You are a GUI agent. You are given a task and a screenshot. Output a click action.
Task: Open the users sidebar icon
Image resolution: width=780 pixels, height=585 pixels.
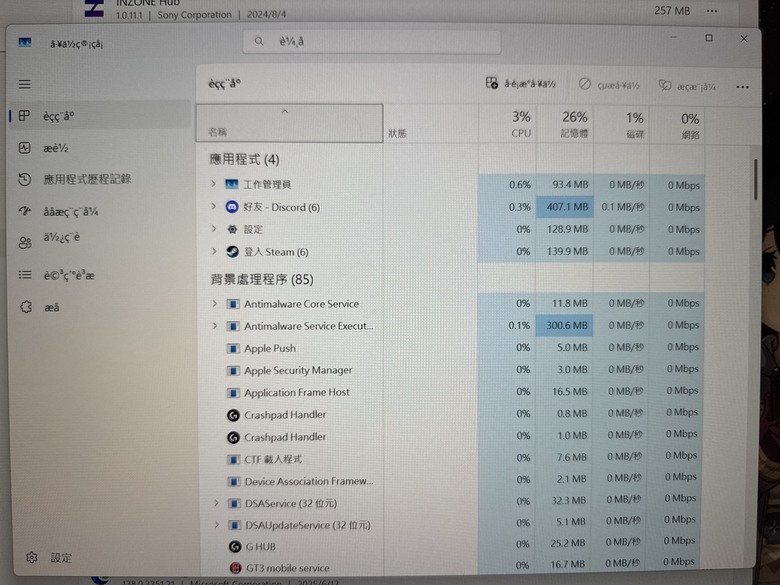pyautogui.click(x=24, y=243)
